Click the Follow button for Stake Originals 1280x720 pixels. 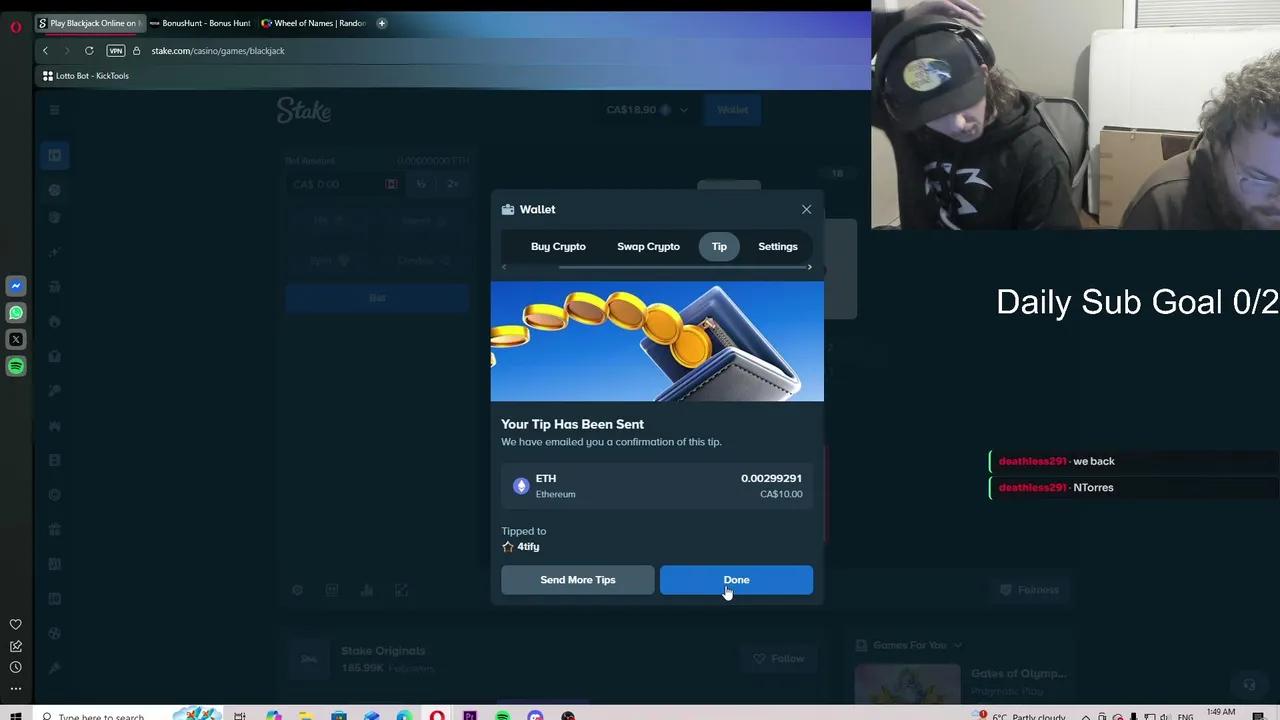778,658
